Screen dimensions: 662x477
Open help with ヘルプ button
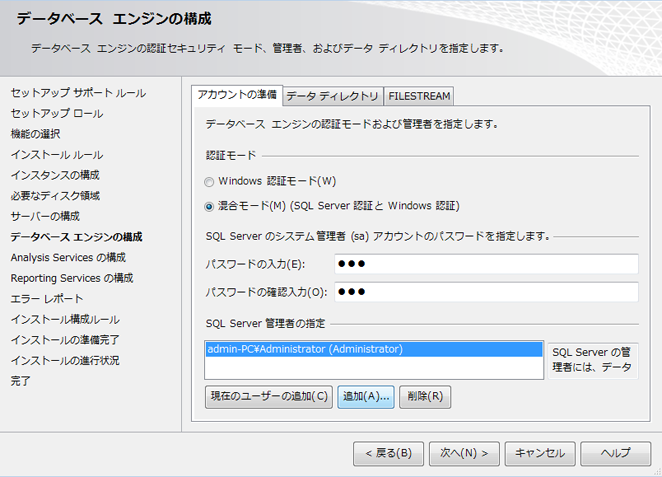pos(616,454)
